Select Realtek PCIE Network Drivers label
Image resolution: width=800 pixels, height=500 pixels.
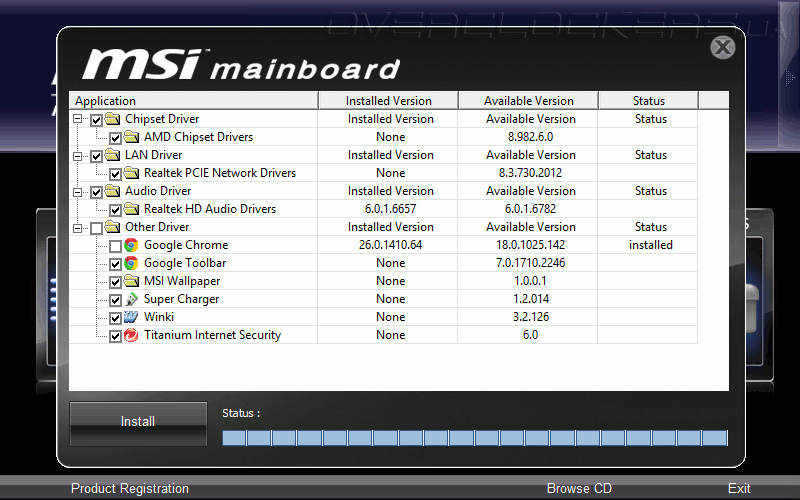[220, 173]
